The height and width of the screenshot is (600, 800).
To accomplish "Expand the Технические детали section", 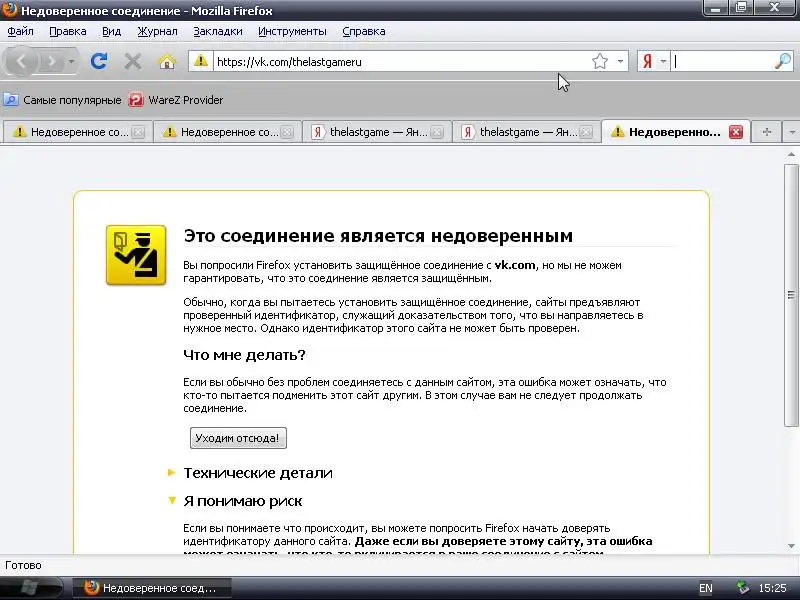I will click(x=258, y=473).
